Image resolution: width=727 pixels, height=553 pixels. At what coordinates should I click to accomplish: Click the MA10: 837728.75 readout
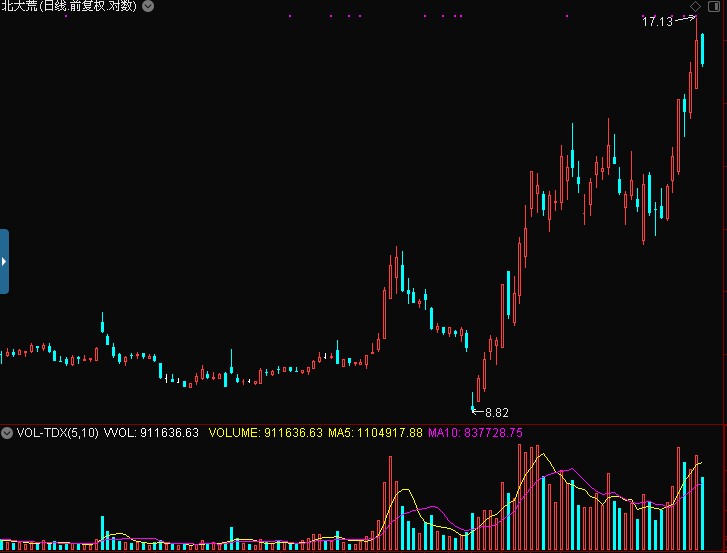coord(475,433)
